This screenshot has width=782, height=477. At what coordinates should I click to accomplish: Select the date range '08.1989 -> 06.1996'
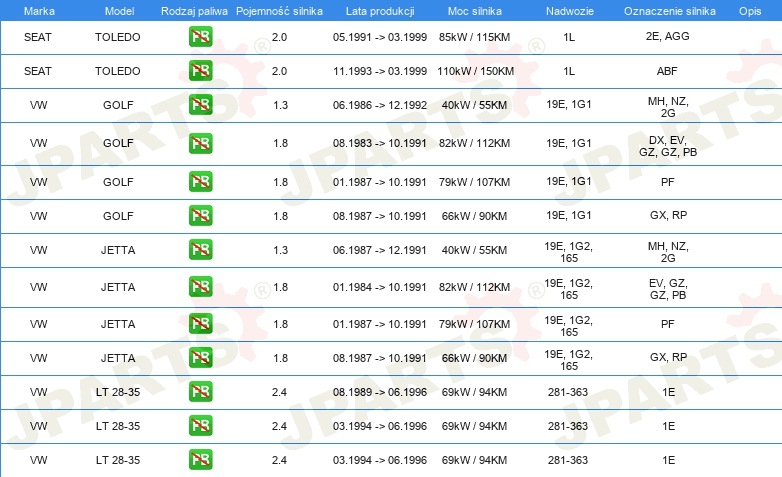pyautogui.click(x=380, y=392)
